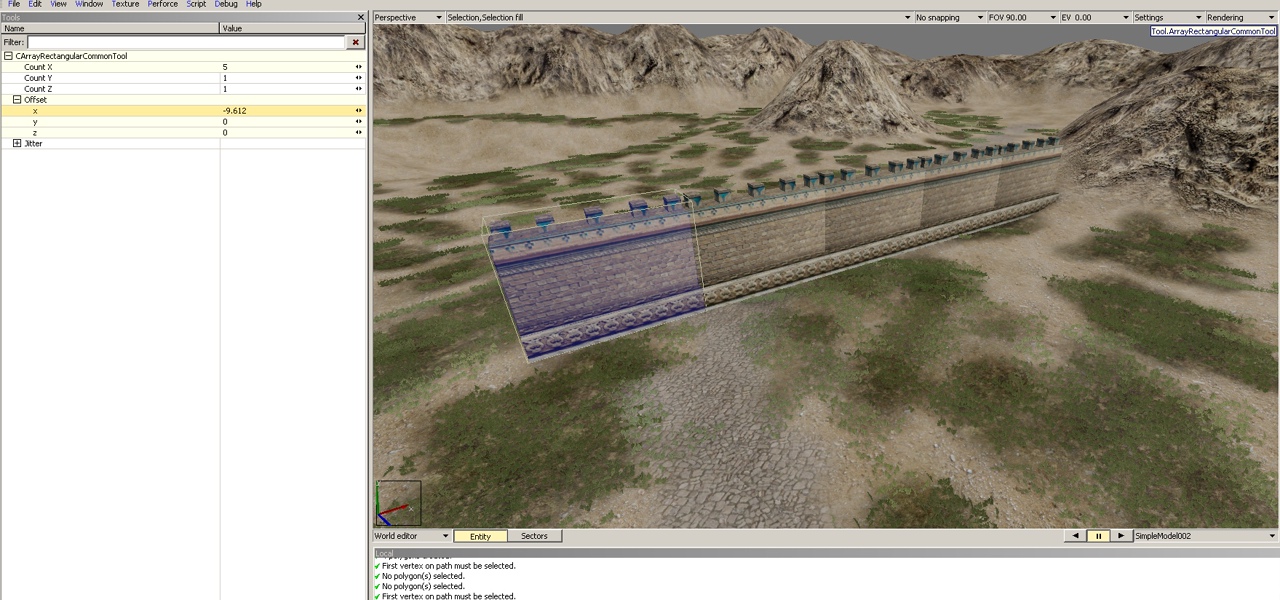Click the Count Y spinner arrows
Screen dimensions: 1280x600
tap(359, 78)
